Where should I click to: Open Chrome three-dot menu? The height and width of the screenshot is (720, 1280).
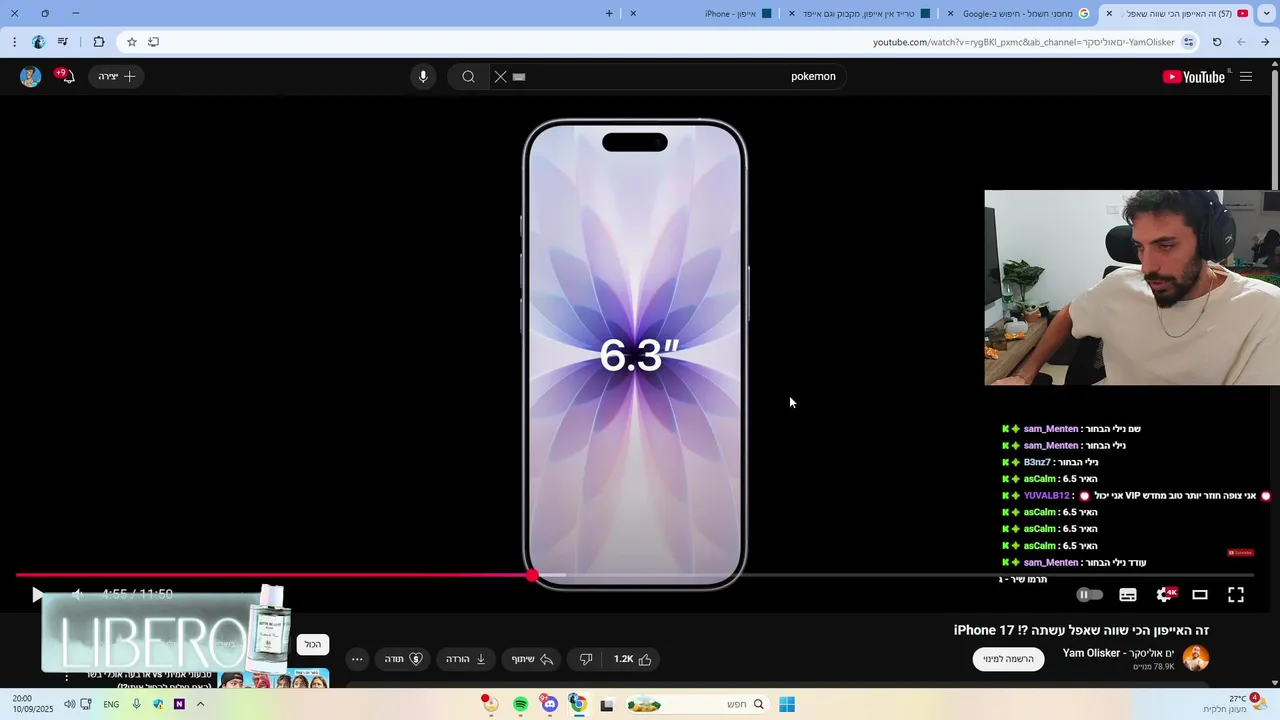14,42
